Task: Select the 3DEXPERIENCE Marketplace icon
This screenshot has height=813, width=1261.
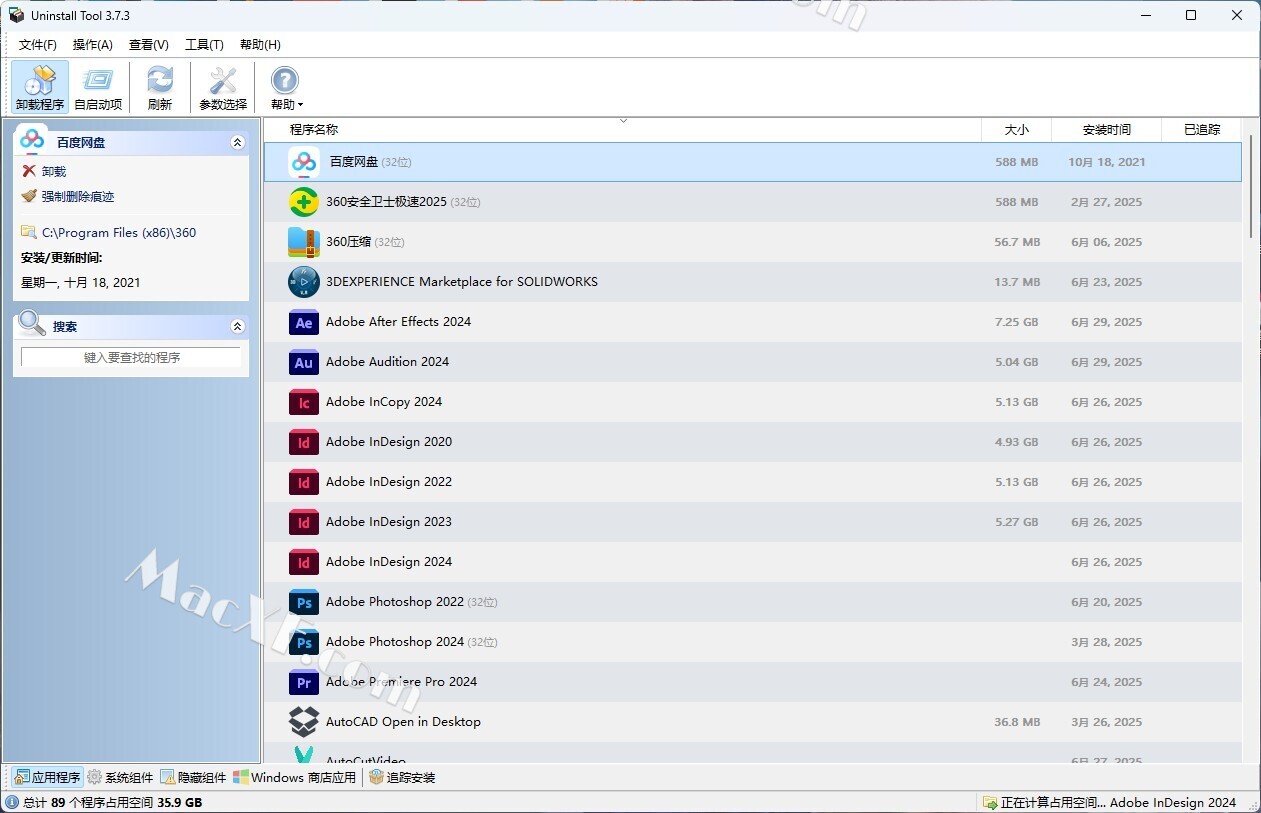Action: pyautogui.click(x=304, y=282)
